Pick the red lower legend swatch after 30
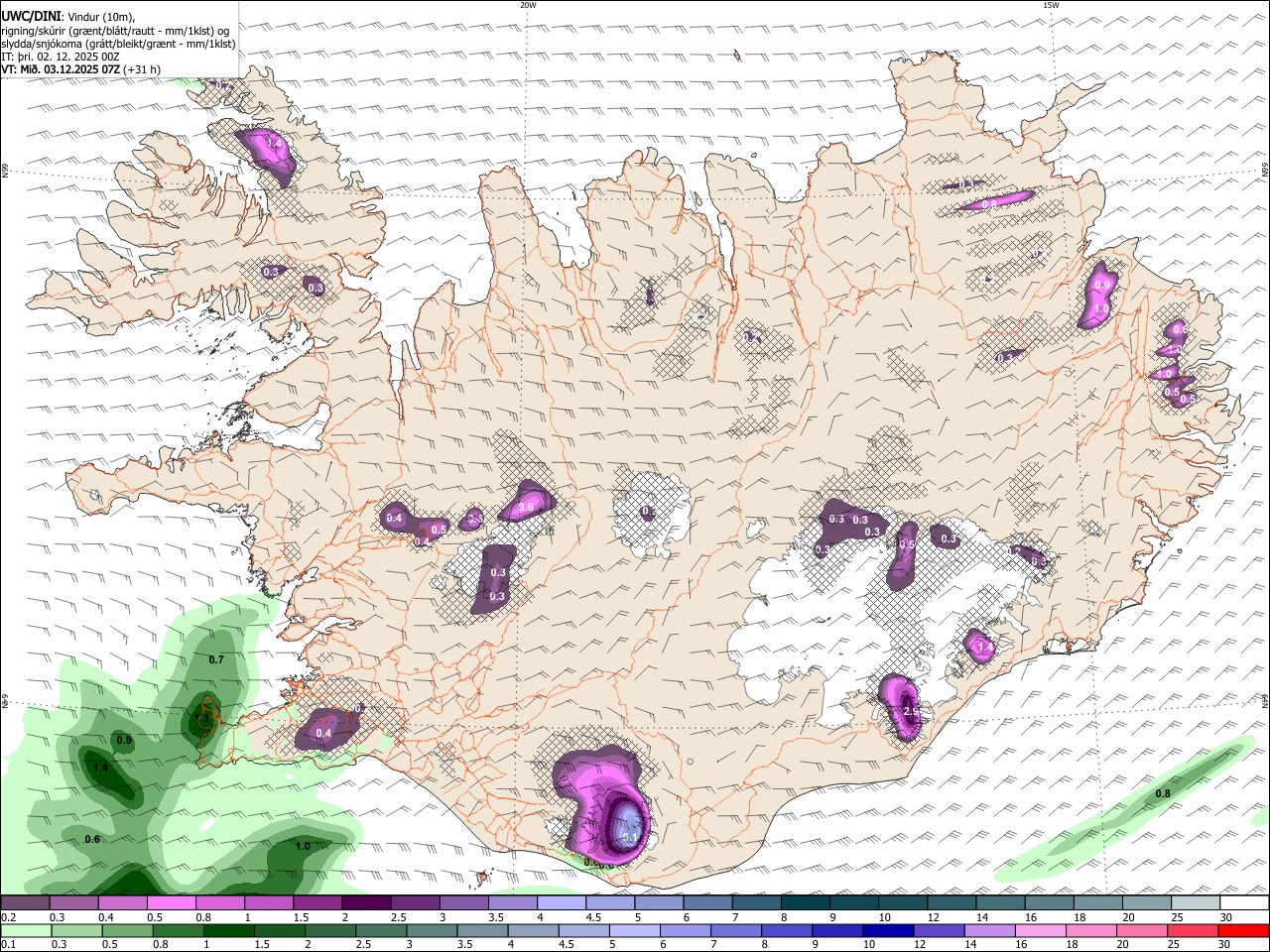The width and height of the screenshot is (1270, 952). pyautogui.click(x=1244, y=930)
